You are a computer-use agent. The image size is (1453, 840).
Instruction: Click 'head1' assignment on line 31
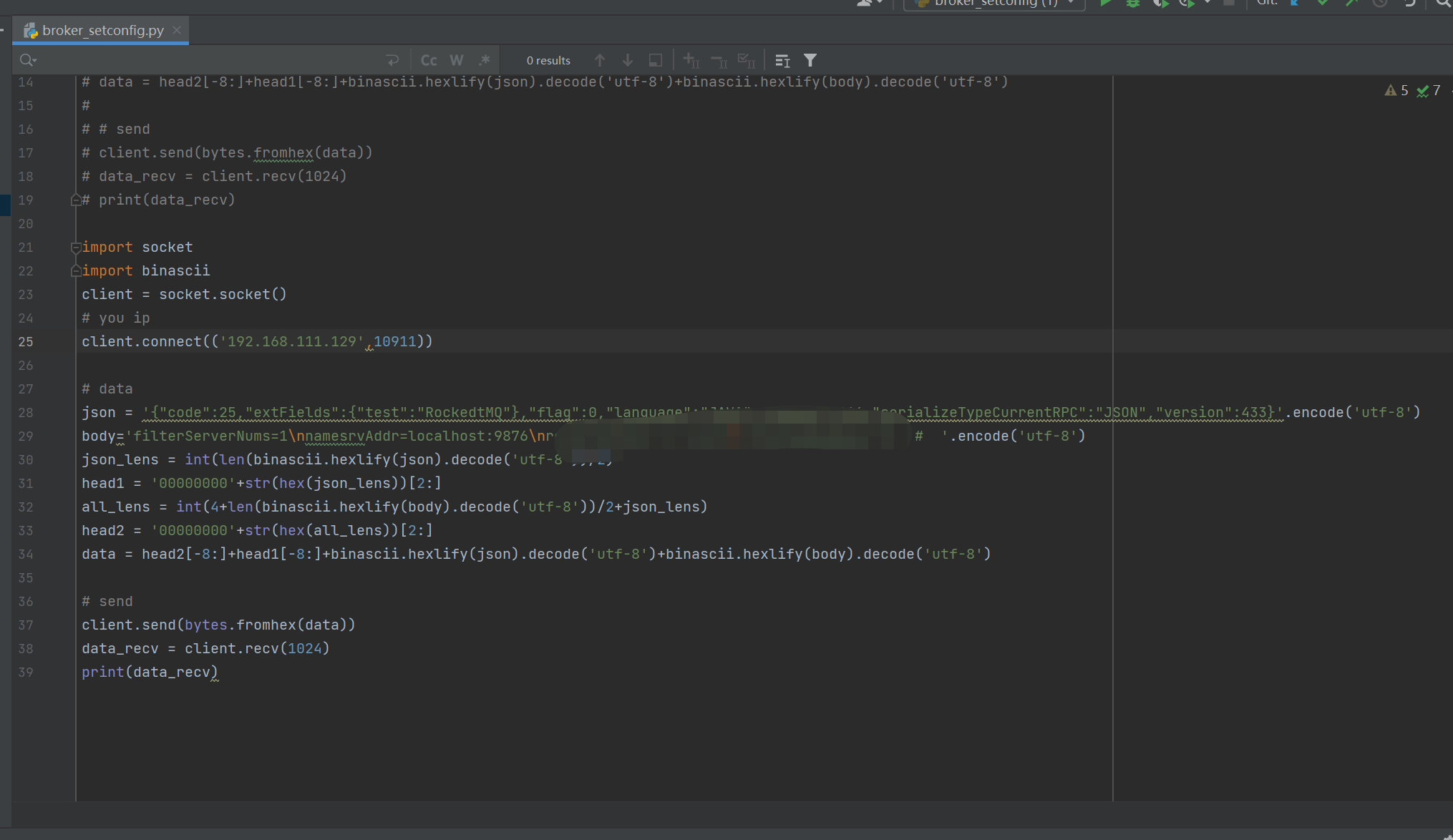[103, 484]
